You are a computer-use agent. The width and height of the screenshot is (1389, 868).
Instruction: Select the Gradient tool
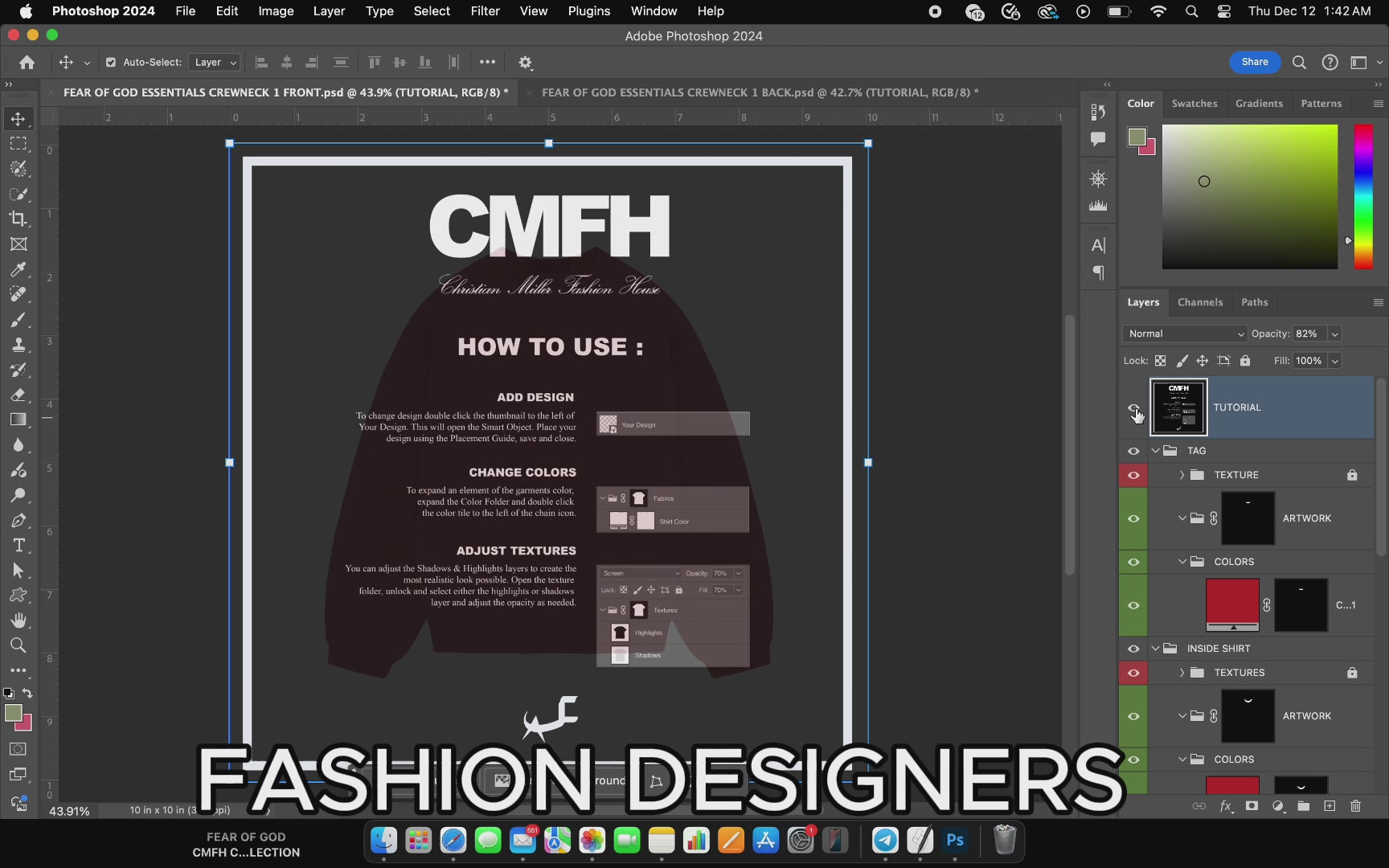18,420
